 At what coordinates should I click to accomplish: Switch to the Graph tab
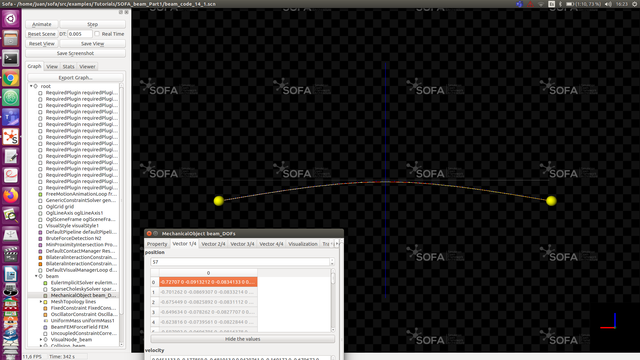[34, 66]
